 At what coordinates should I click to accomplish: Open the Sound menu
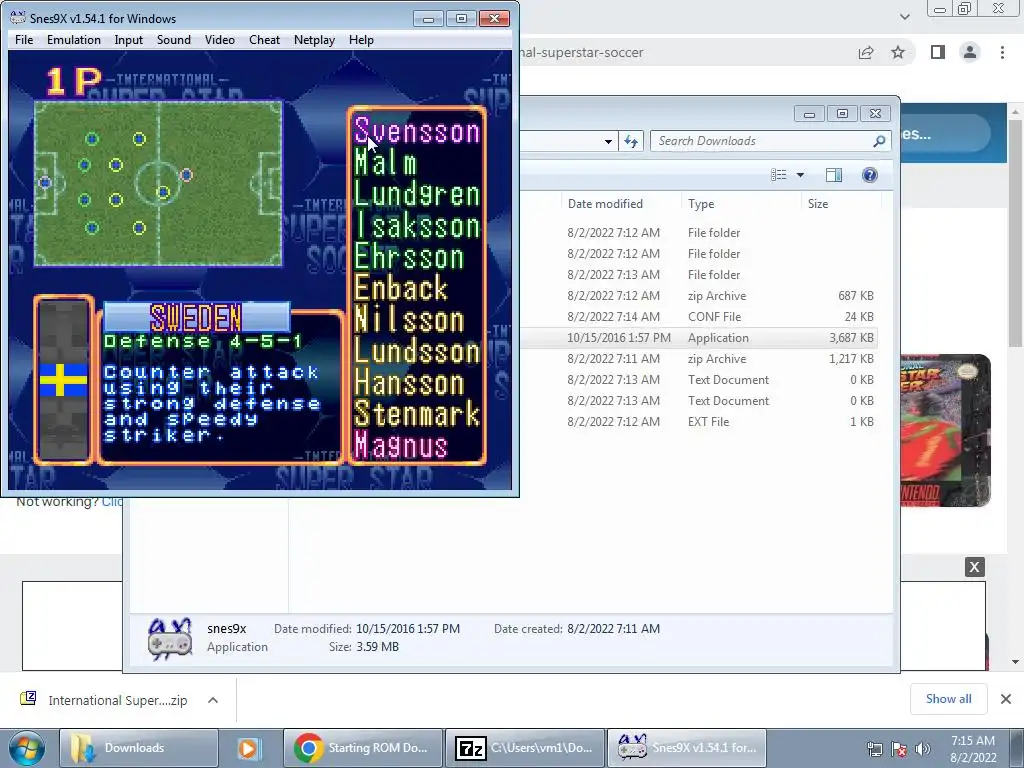[x=174, y=40]
